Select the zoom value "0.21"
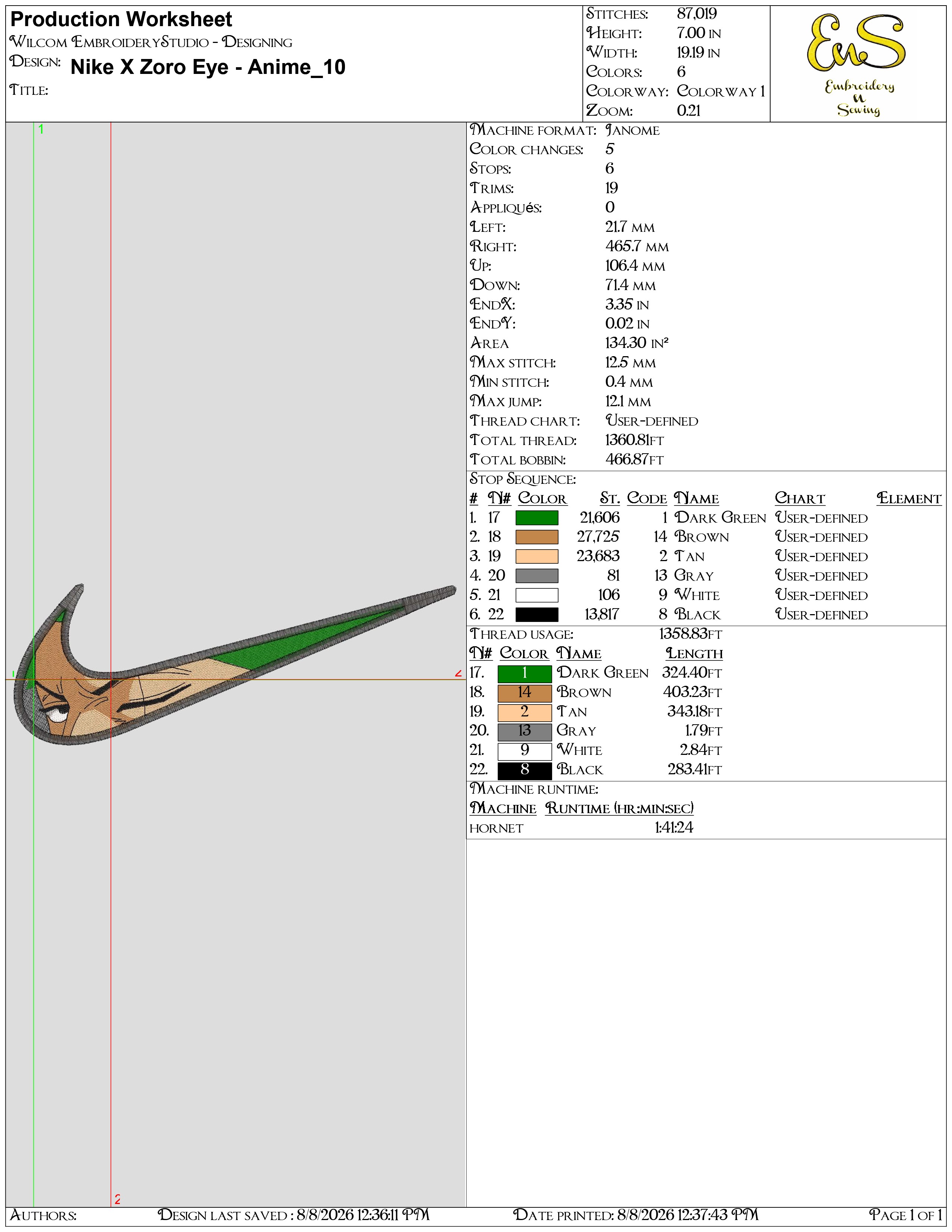The image size is (952, 1232). click(689, 111)
